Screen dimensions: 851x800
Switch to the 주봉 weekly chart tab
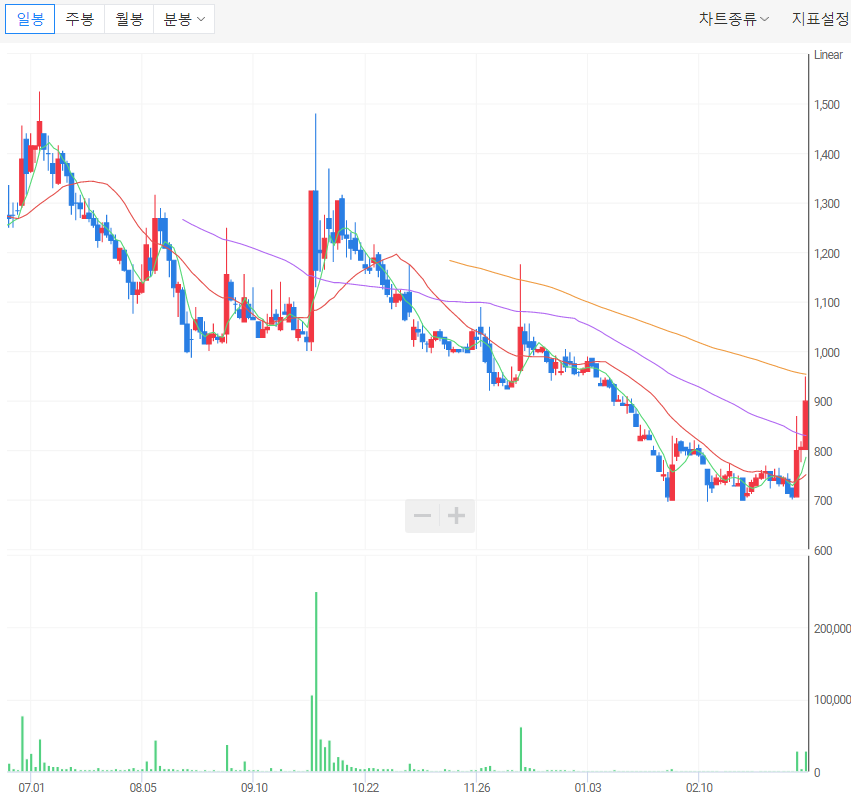79,19
